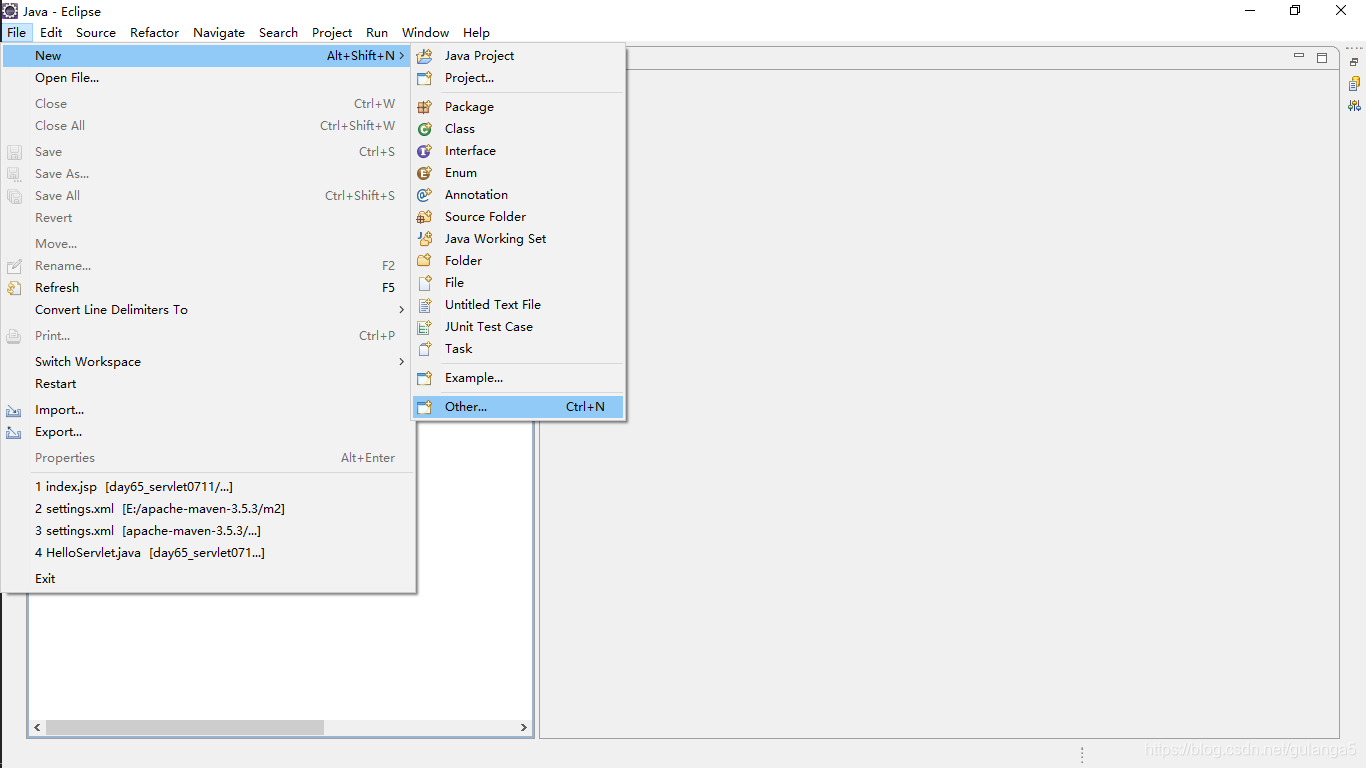This screenshot has width=1366, height=768.
Task: Click the purple Interface icon
Action: tap(425, 151)
